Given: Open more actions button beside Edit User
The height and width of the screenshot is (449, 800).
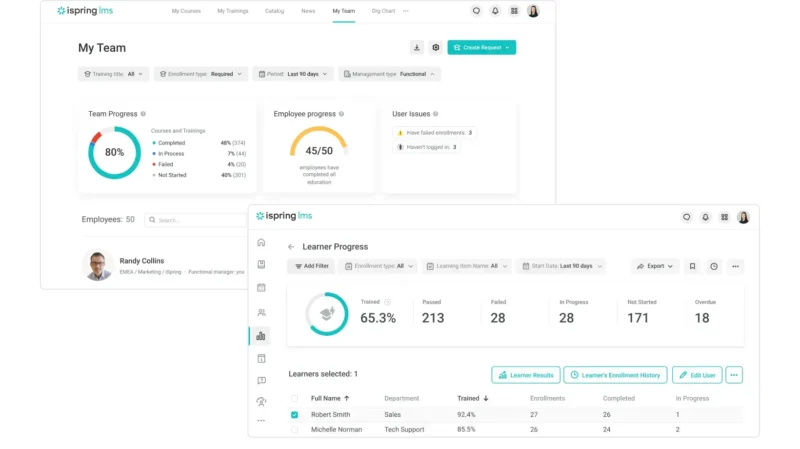Looking at the screenshot, I should tap(734, 375).
